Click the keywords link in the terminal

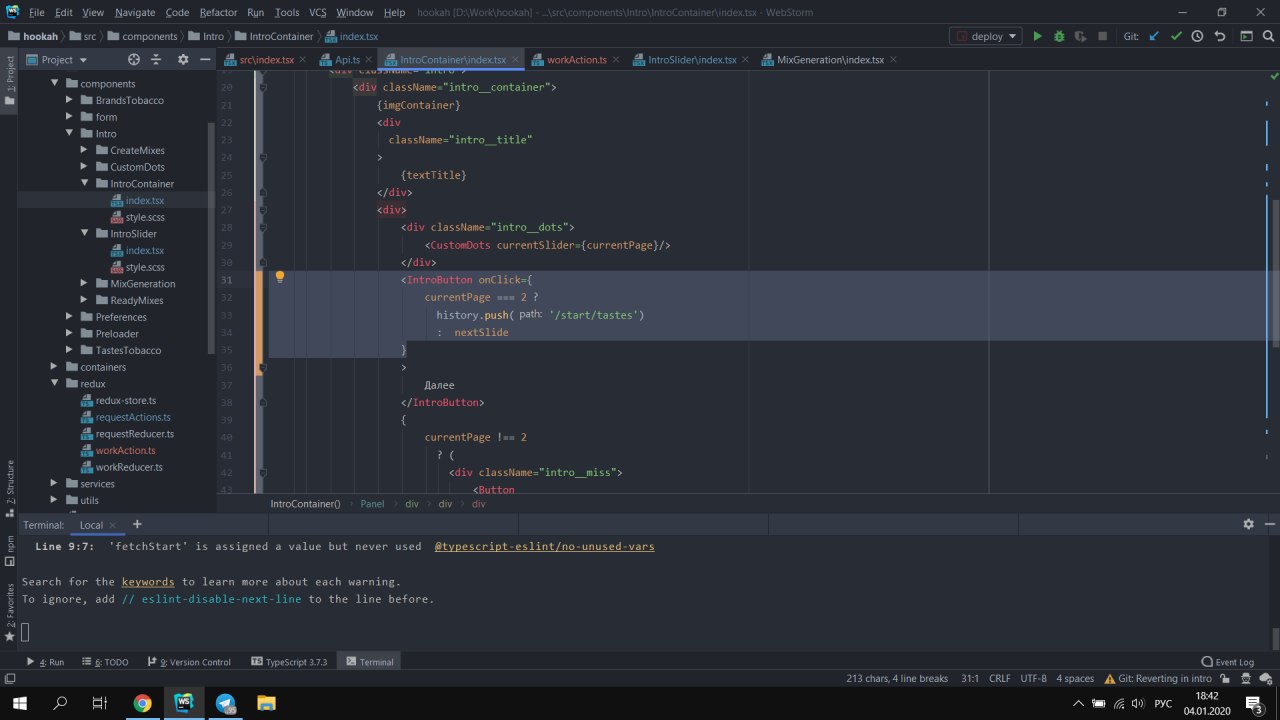(148, 581)
